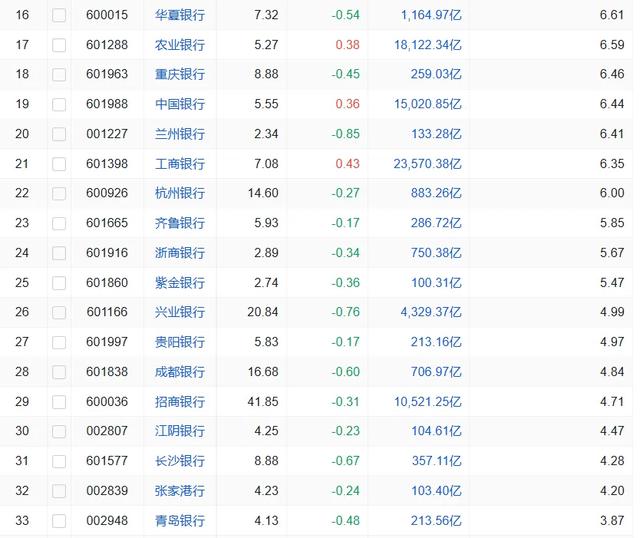Select the change value -0.76

coord(346,312)
